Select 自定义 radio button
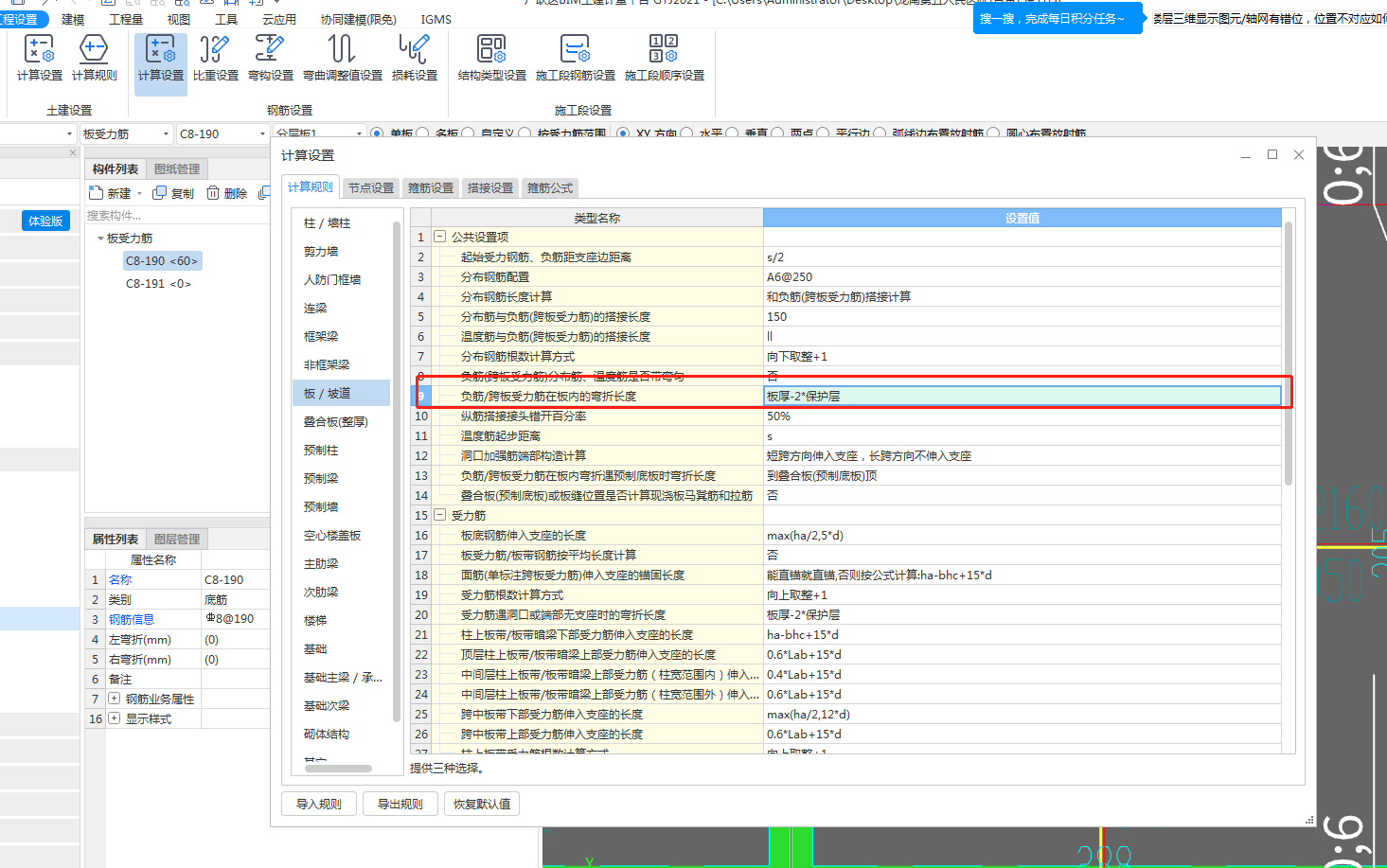Screen dimensions: 1387x868 point(469,133)
